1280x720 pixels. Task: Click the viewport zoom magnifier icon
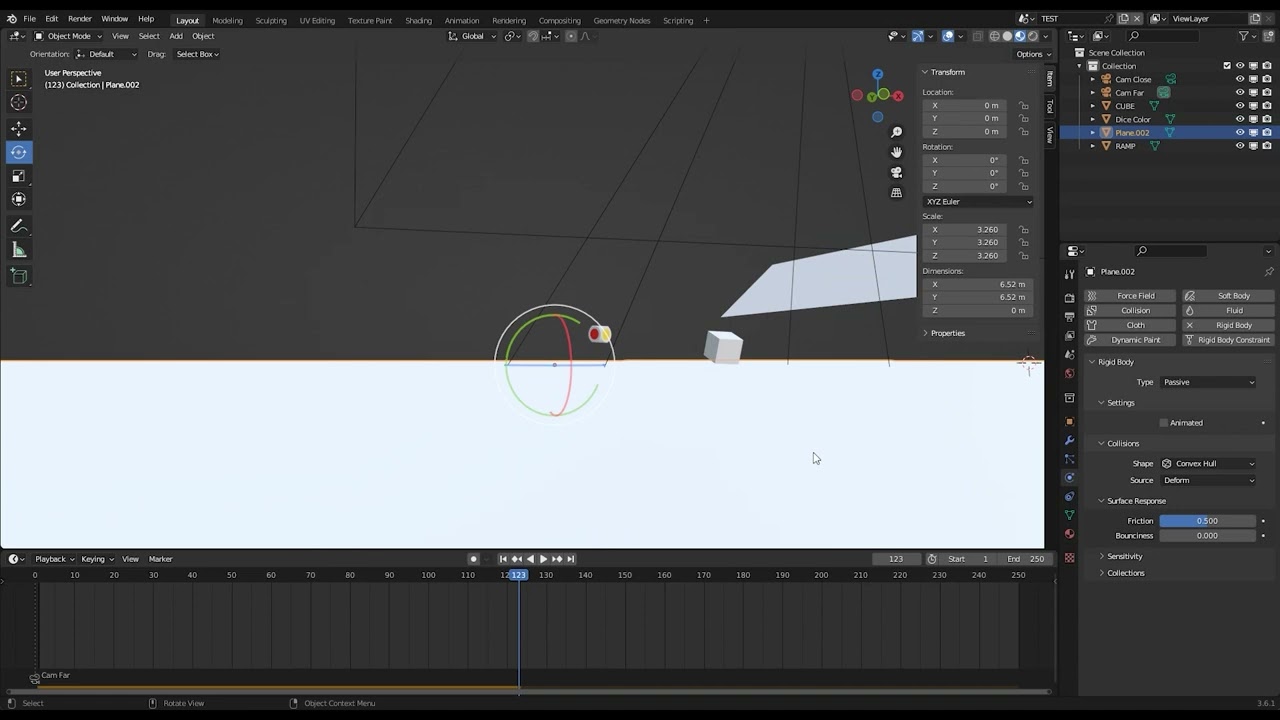pos(897,132)
